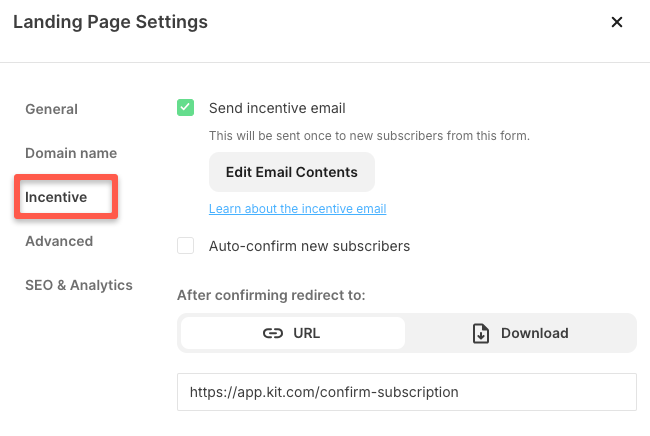Uncheck the Send incentive email checkbox
Image resolution: width=650 pixels, height=436 pixels.
point(186,108)
